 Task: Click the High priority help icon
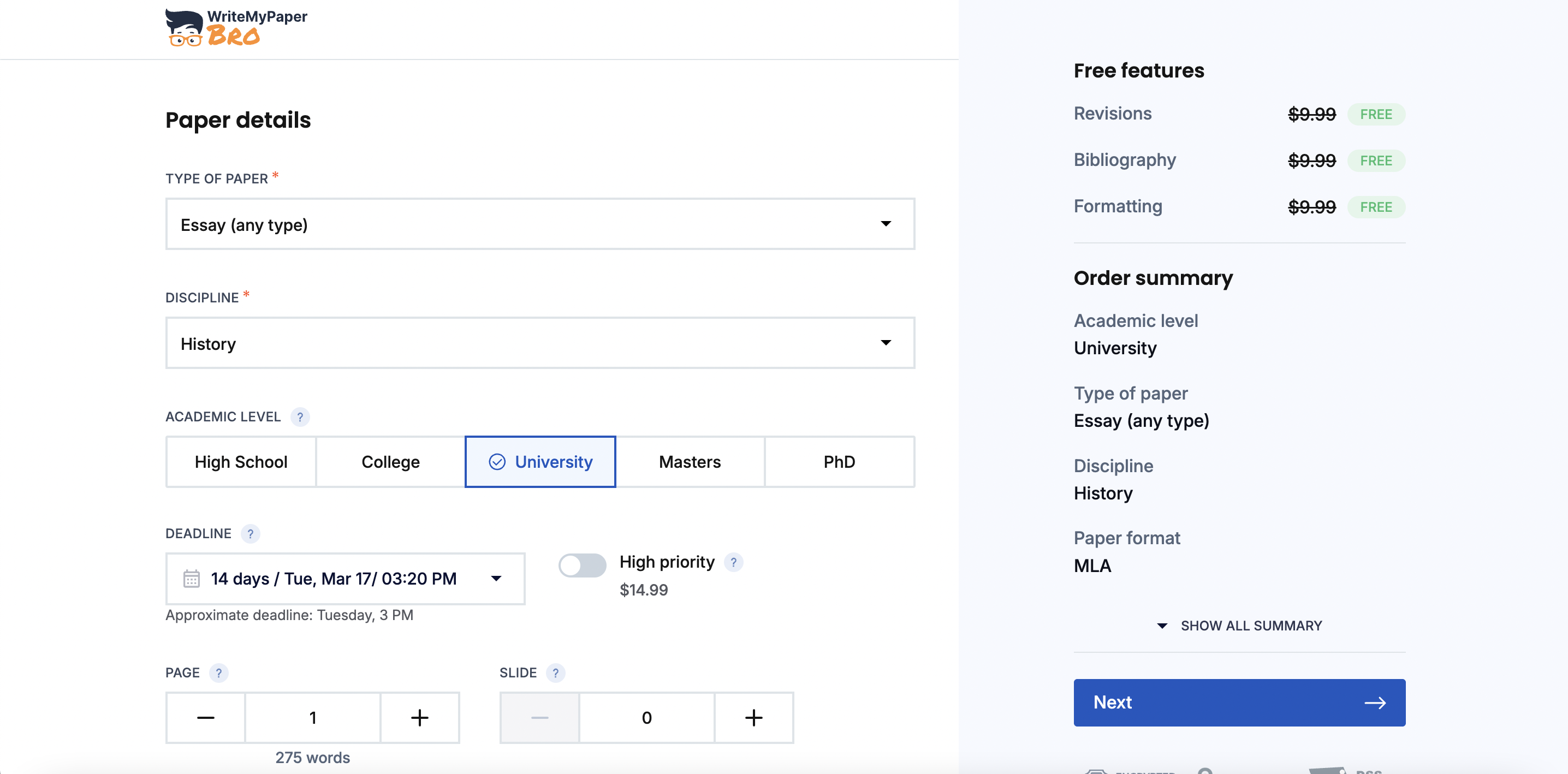pyautogui.click(x=733, y=562)
